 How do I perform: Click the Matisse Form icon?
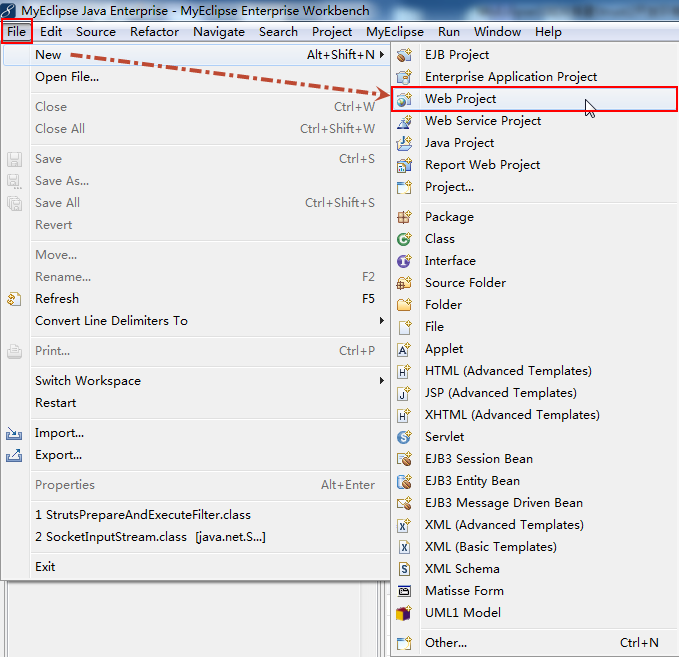(404, 591)
